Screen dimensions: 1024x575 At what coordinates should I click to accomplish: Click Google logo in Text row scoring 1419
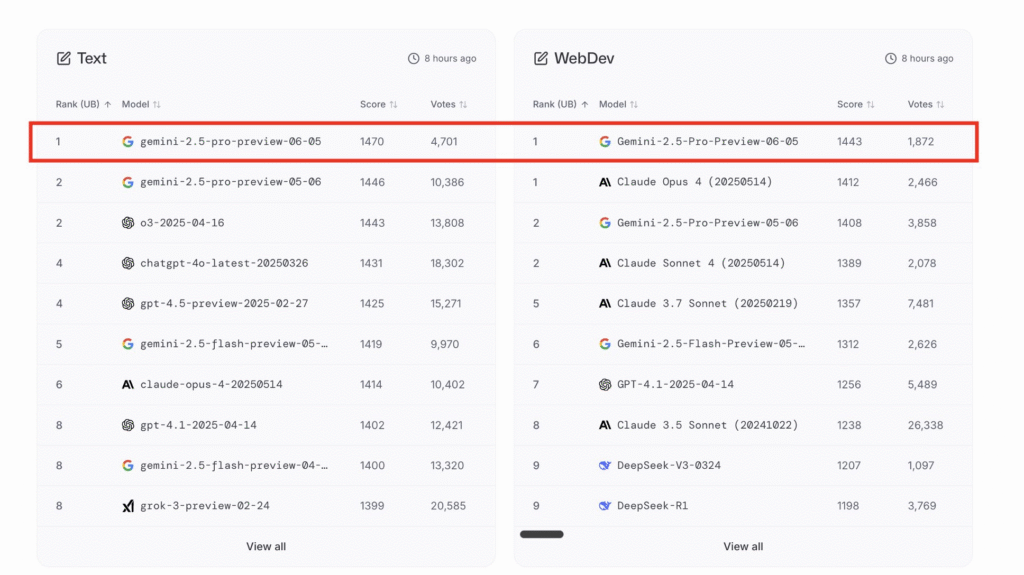coord(128,344)
